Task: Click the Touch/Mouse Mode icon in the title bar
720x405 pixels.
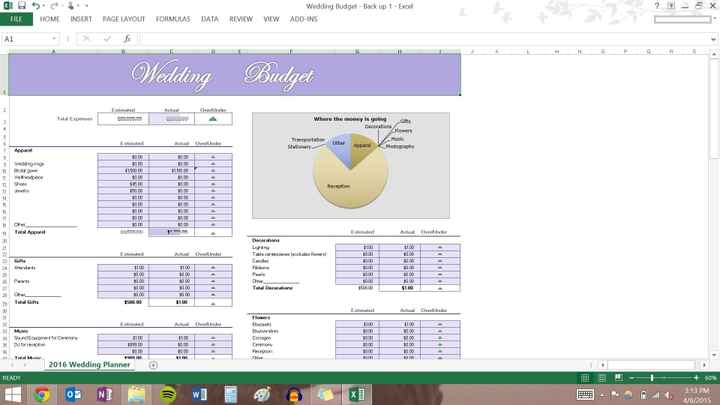Action: click(71, 6)
